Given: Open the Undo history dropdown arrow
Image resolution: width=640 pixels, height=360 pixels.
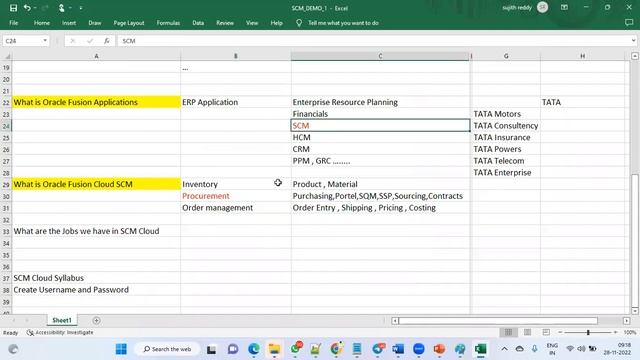Looking at the screenshot, I should [35, 8].
